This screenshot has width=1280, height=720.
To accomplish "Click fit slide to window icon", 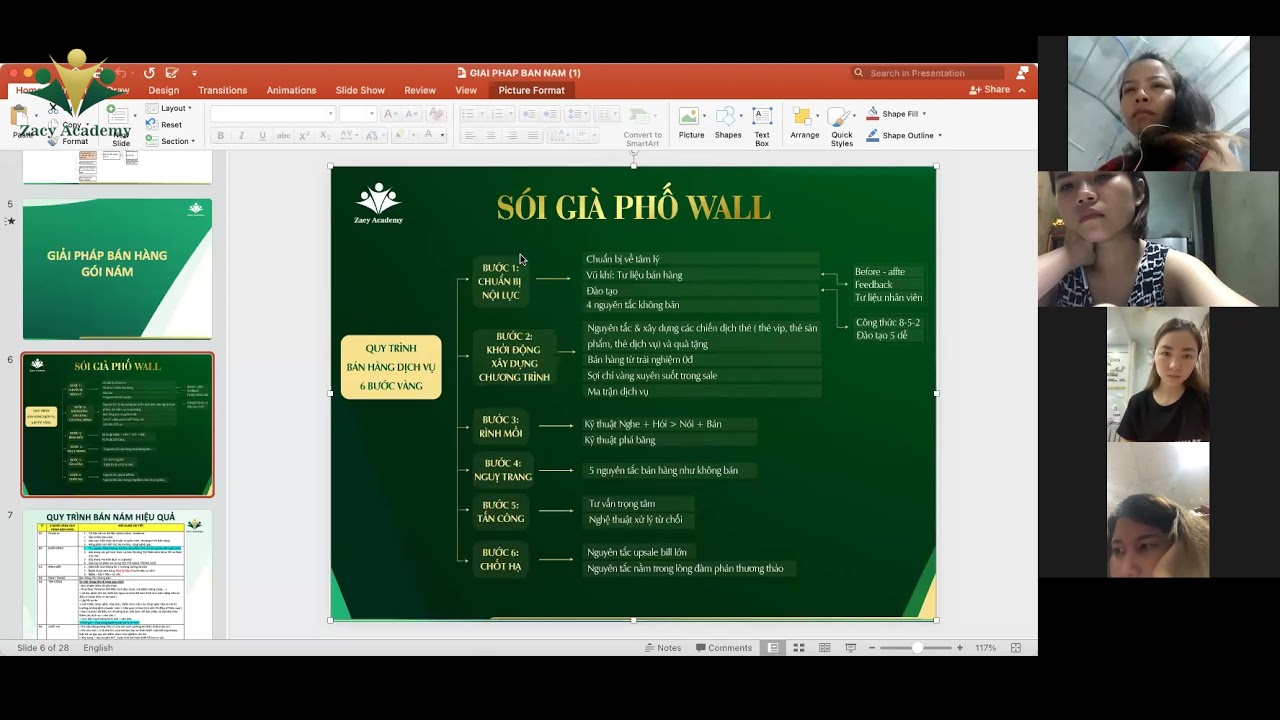I will (1017, 648).
